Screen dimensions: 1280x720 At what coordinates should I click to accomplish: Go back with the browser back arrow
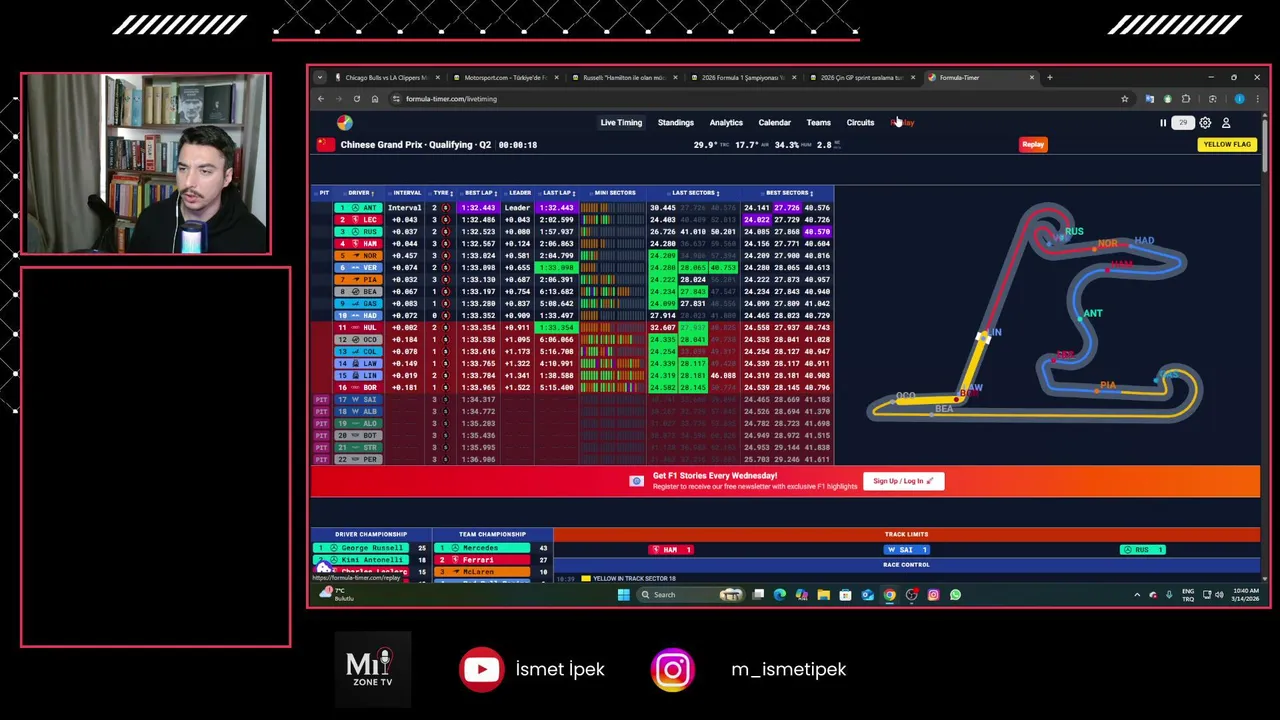point(321,99)
